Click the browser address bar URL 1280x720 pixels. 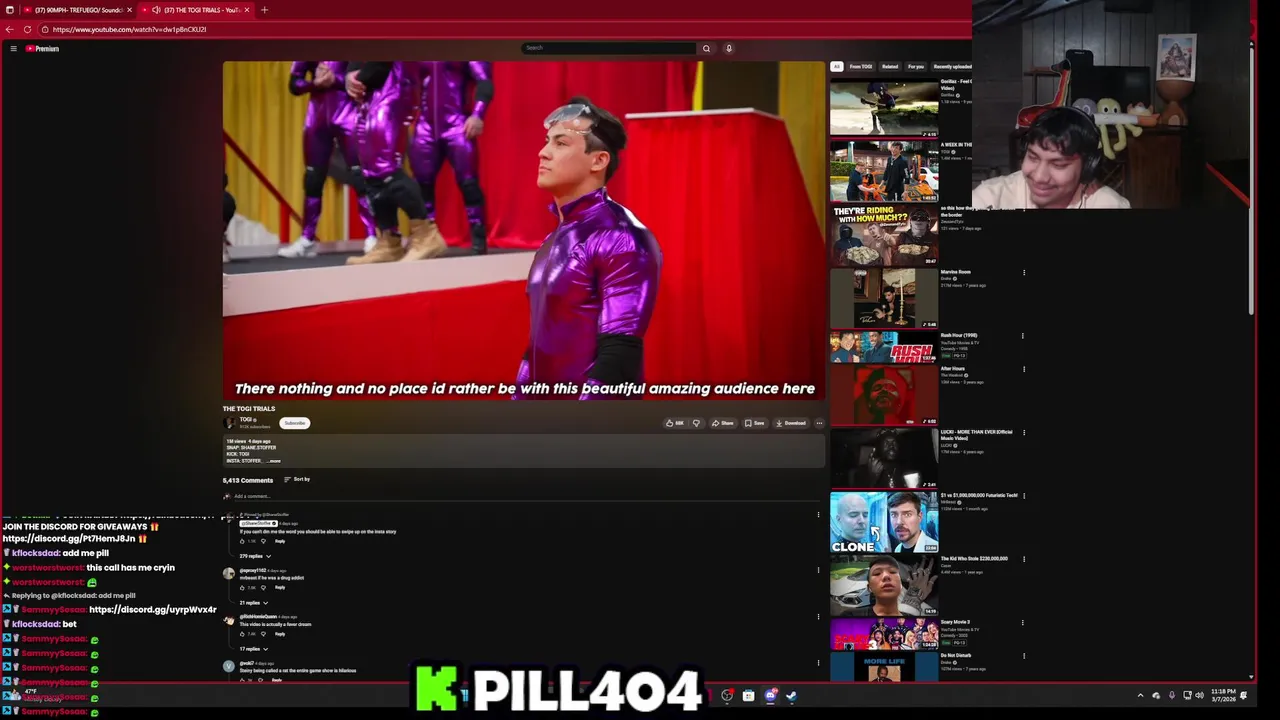coord(129,29)
